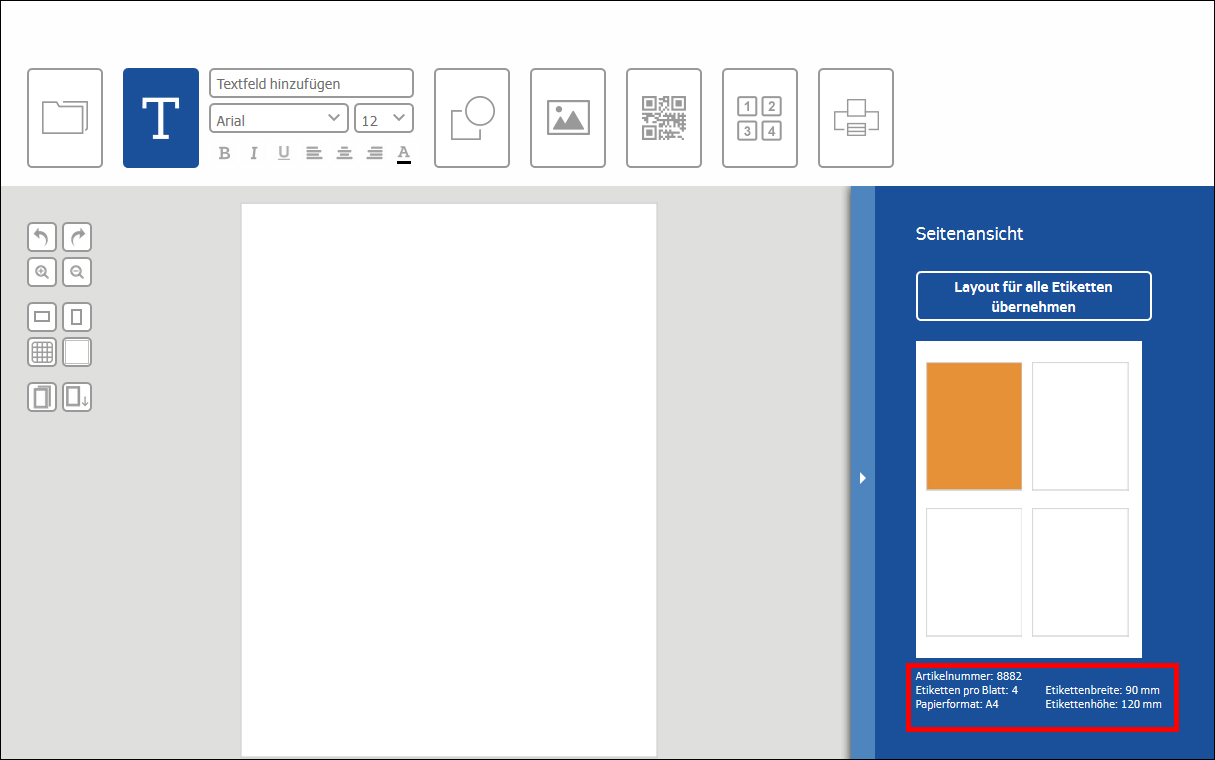Screen dimensions: 1215x760
Task: Open the image insertion tool
Action: coord(567,117)
